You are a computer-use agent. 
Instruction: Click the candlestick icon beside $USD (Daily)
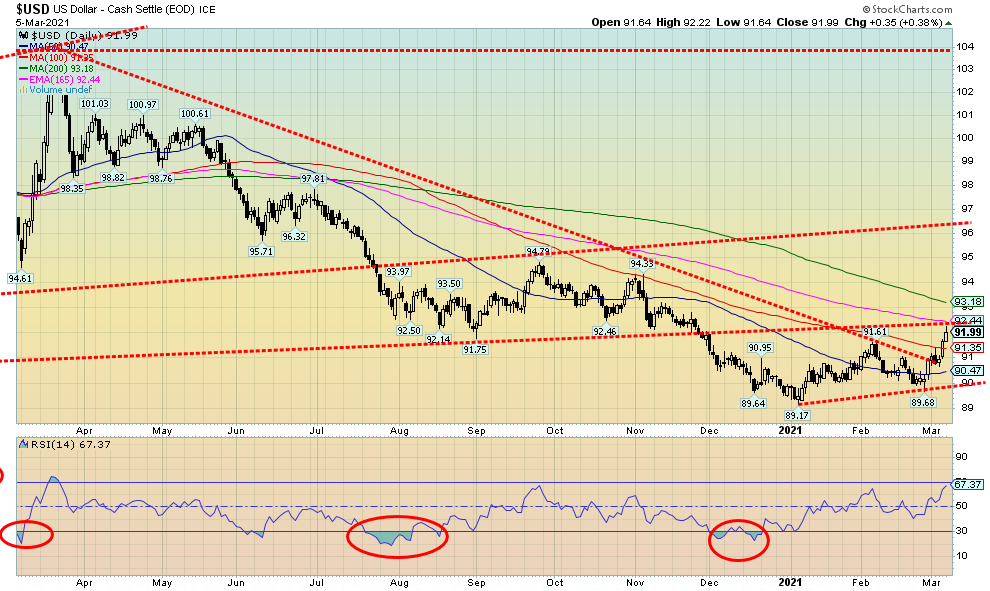pyautogui.click(x=25, y=37)
